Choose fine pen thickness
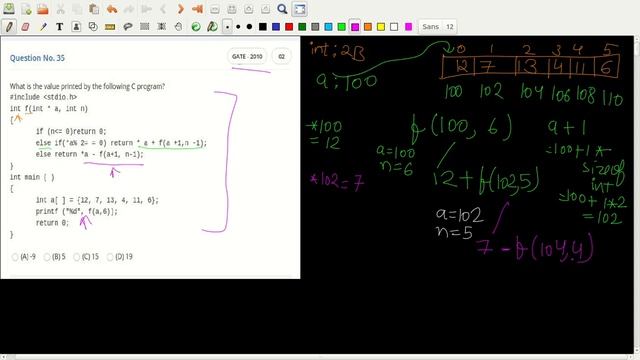This screenshot has width=640, height=360. point(227,27)
